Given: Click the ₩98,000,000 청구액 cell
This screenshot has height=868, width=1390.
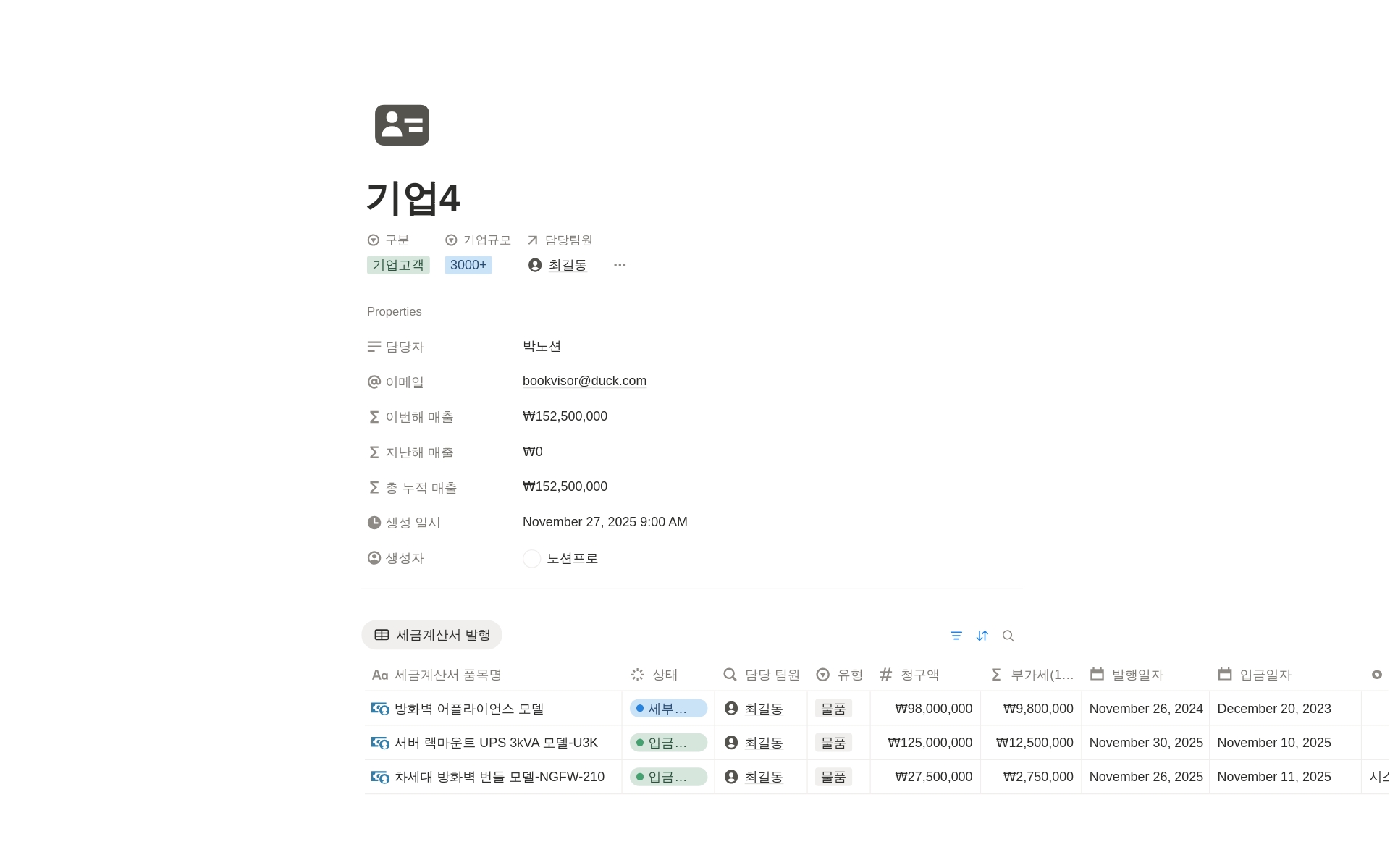Looking at the screenshot, I should pyautogui.click(x=925, y=709).
